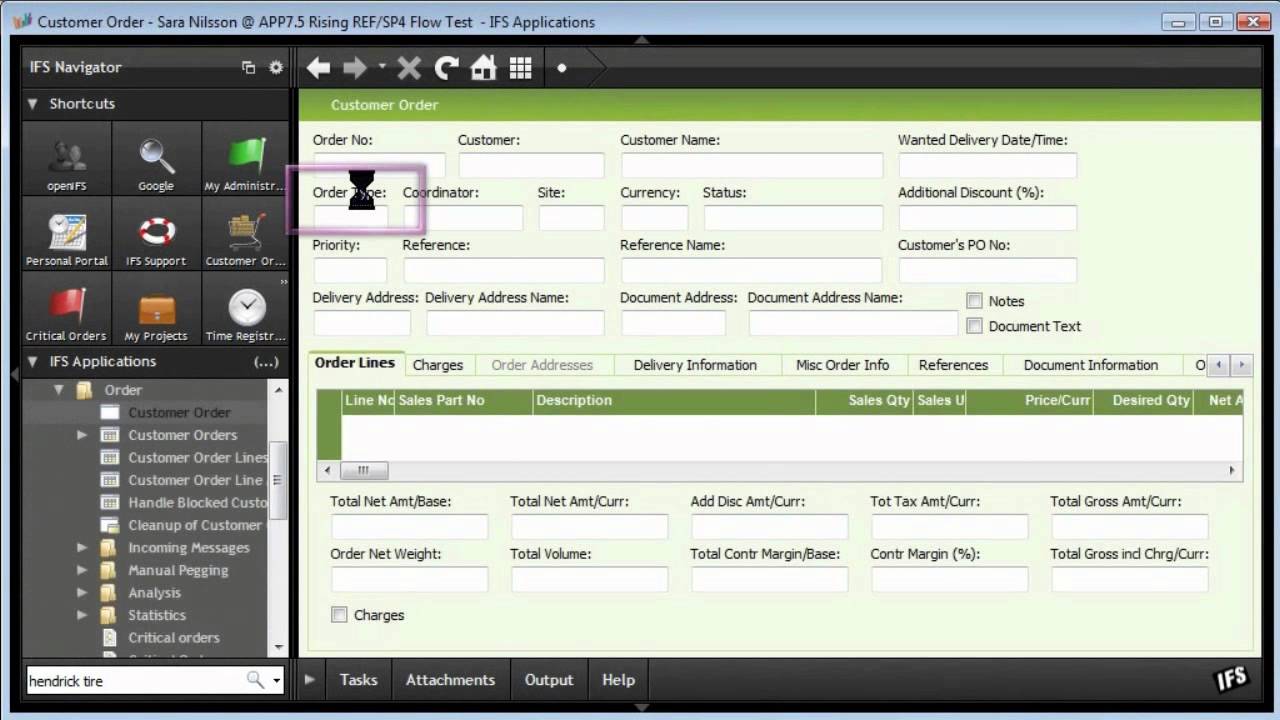Click the search magnifier icon
Viewport: 1280px width, 720px height.
pos(255,680)
